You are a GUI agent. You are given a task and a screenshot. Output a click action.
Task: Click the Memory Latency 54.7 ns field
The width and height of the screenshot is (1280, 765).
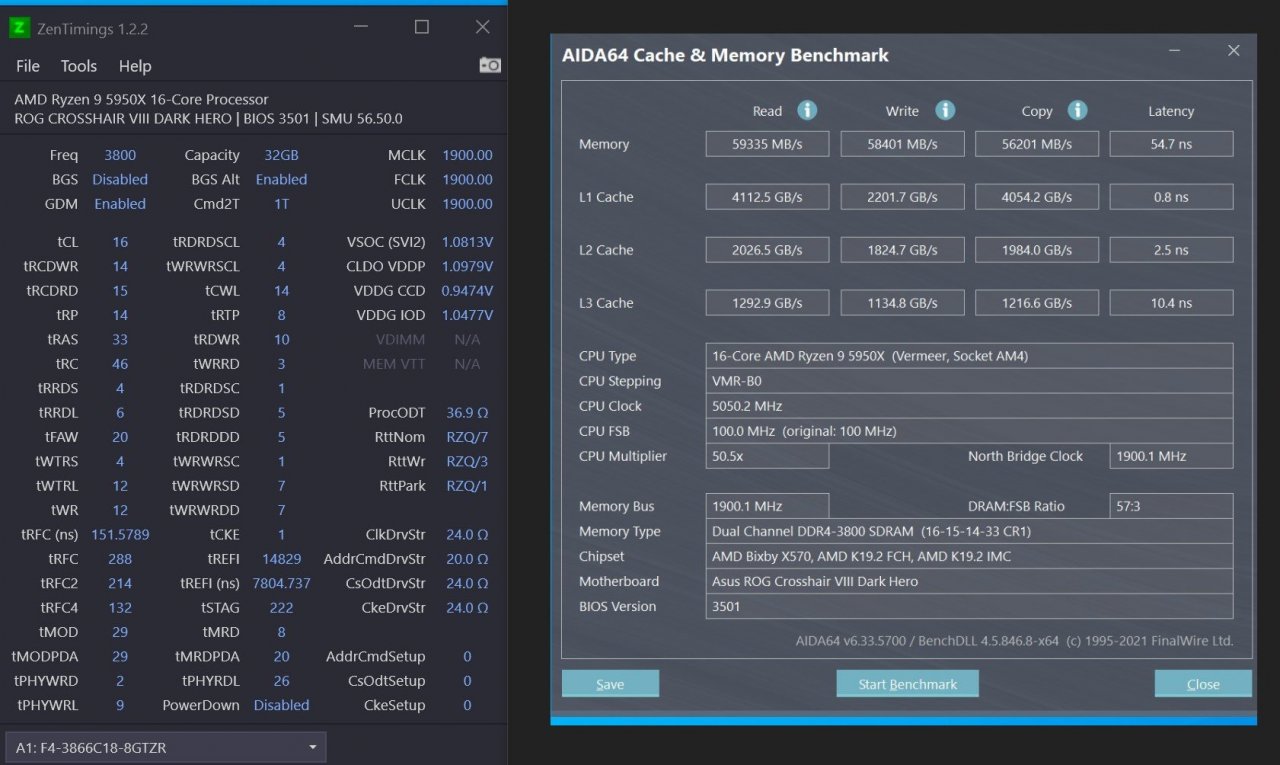coord(1171,144)
